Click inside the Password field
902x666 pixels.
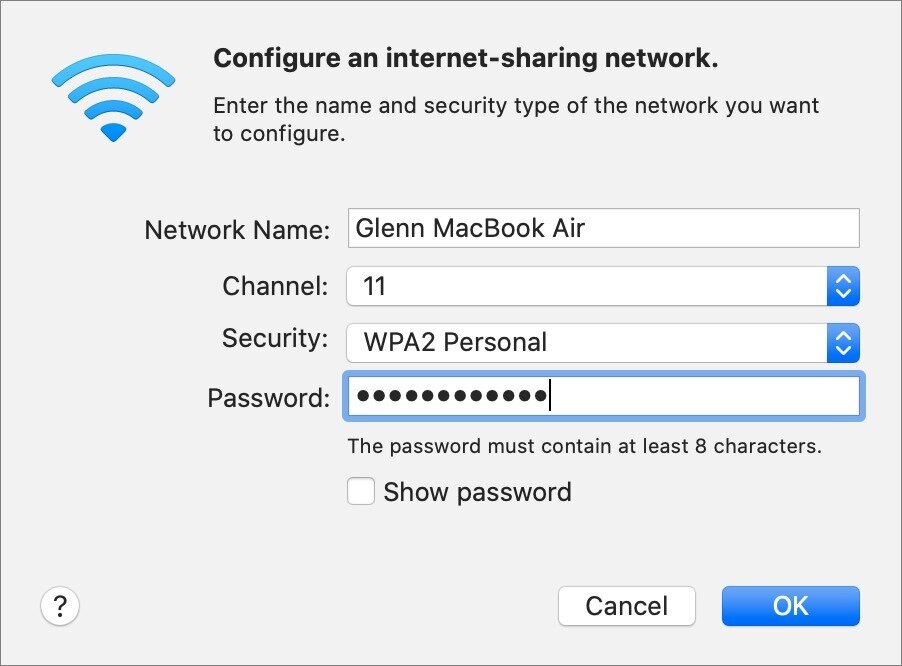[x=603, y=396]
